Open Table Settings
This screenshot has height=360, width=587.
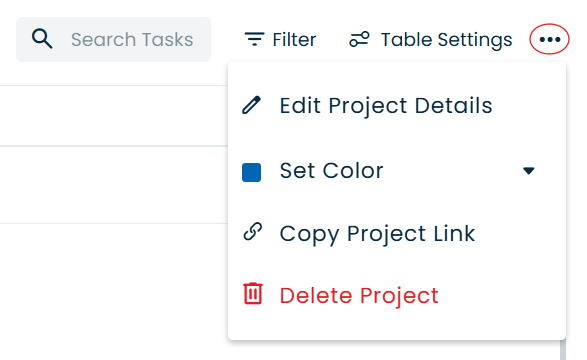coord(431,39)
